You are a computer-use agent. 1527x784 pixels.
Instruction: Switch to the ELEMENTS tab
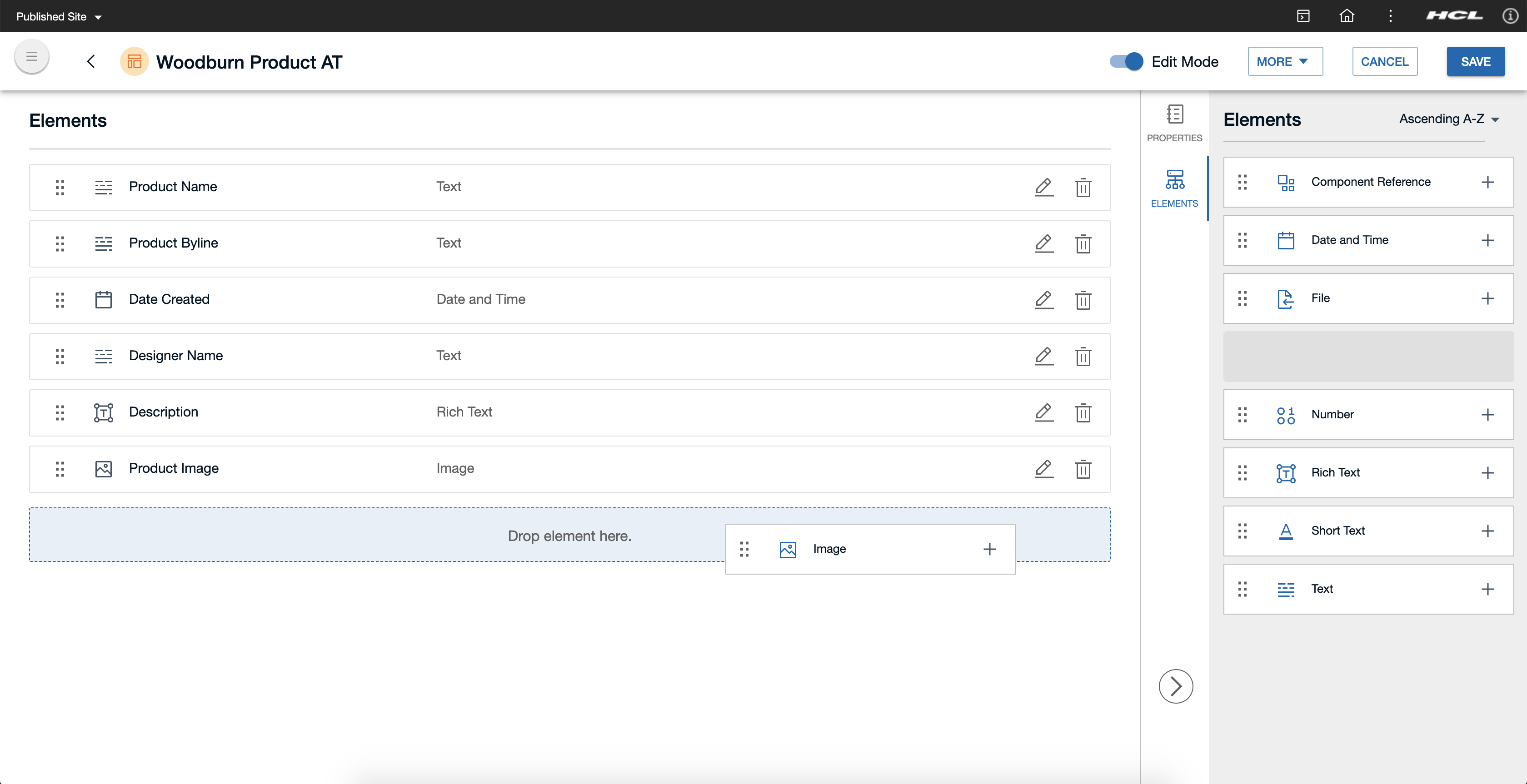(1174, 189)
